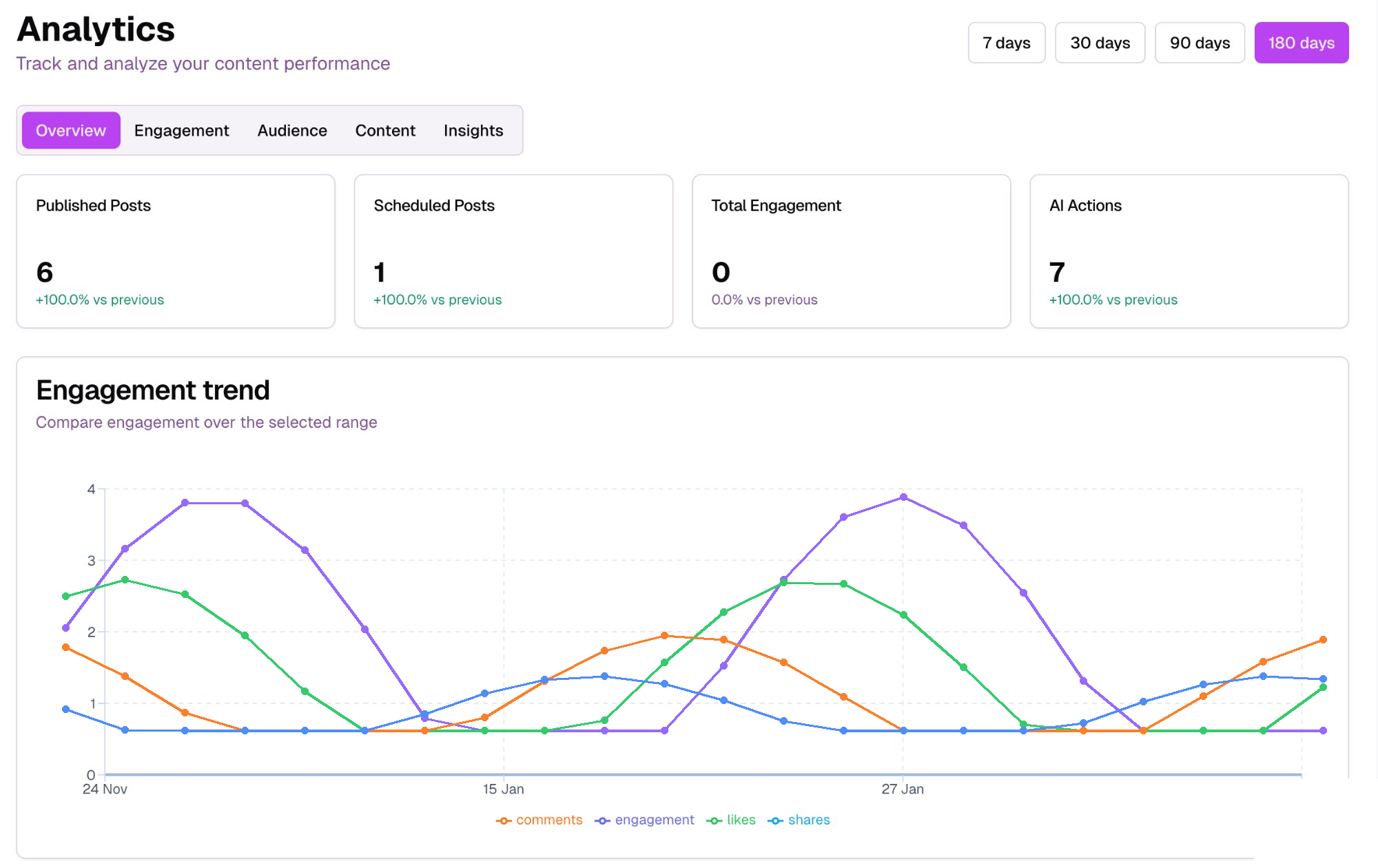Select the 30 days range button
Viewport: 1378px width, 868px height.
coord(1100,43)
